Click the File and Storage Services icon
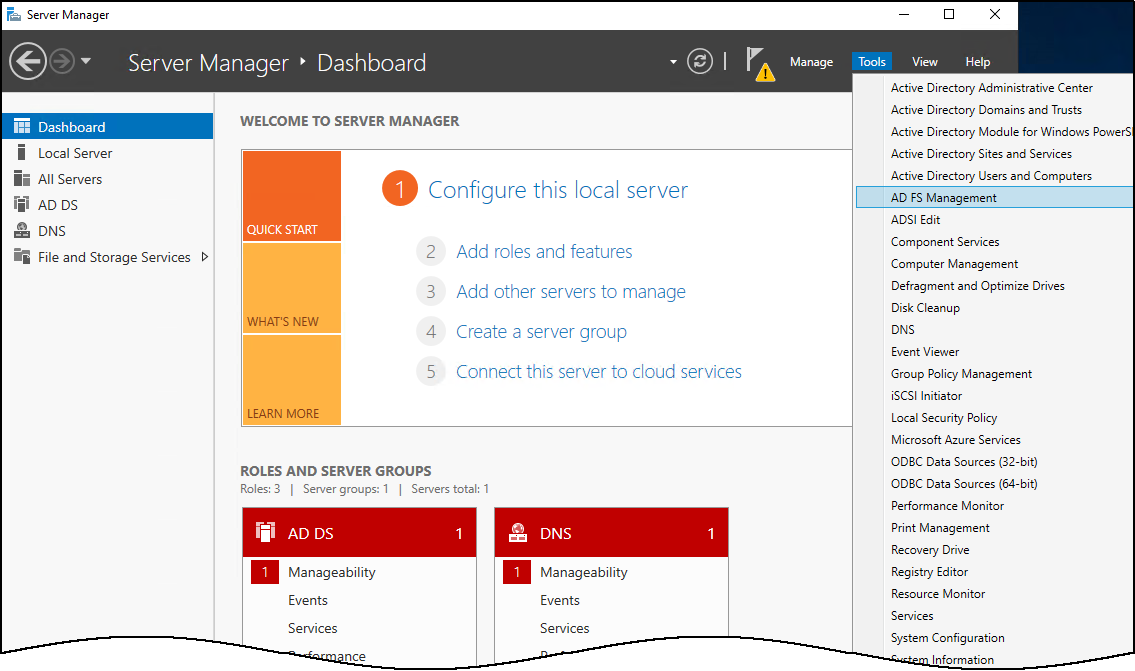 [x=22, y=256]
